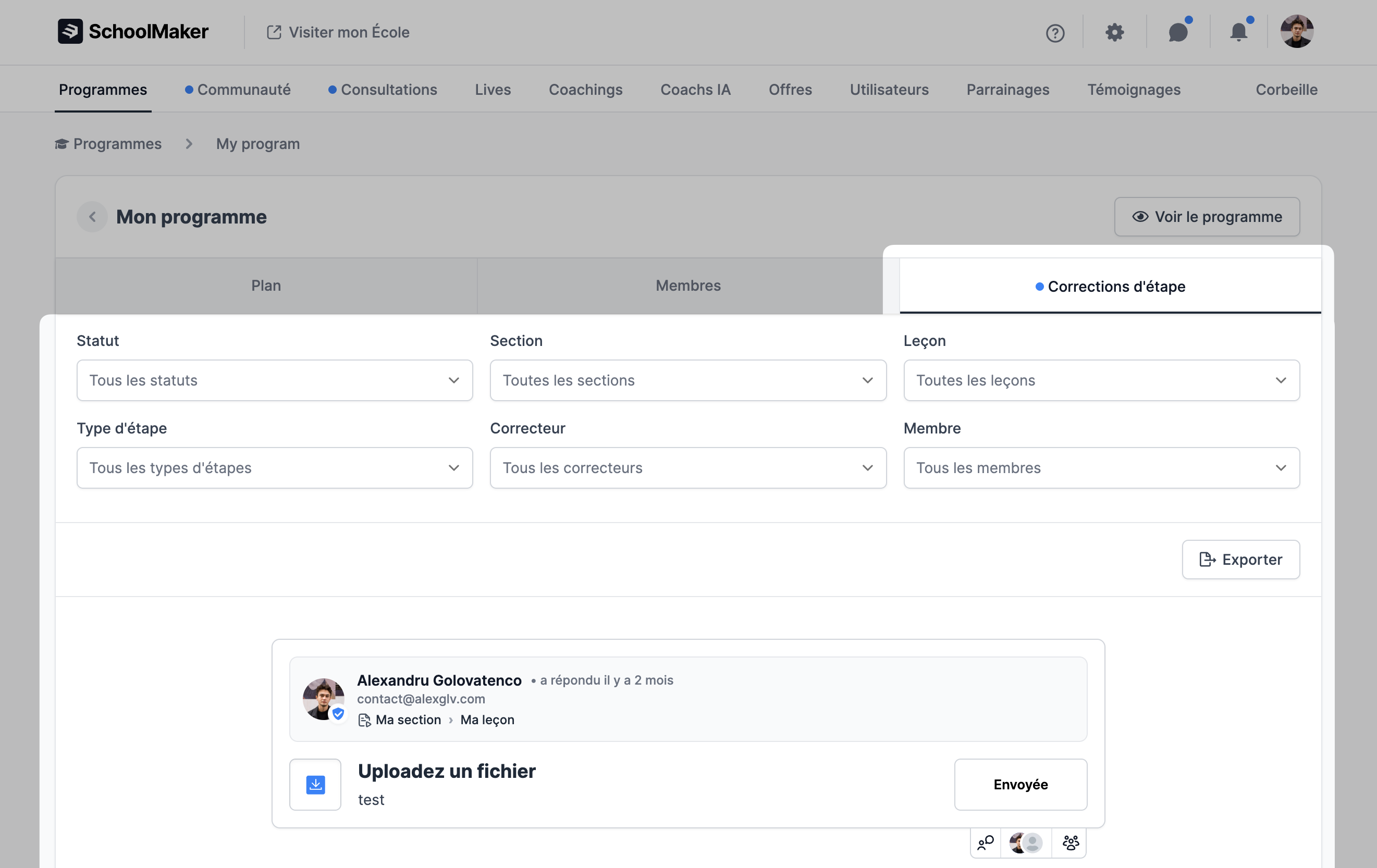Expand the Tous les membres dropdown
The height and width of the screenshot is (868, 1377).
(1101, 468)
